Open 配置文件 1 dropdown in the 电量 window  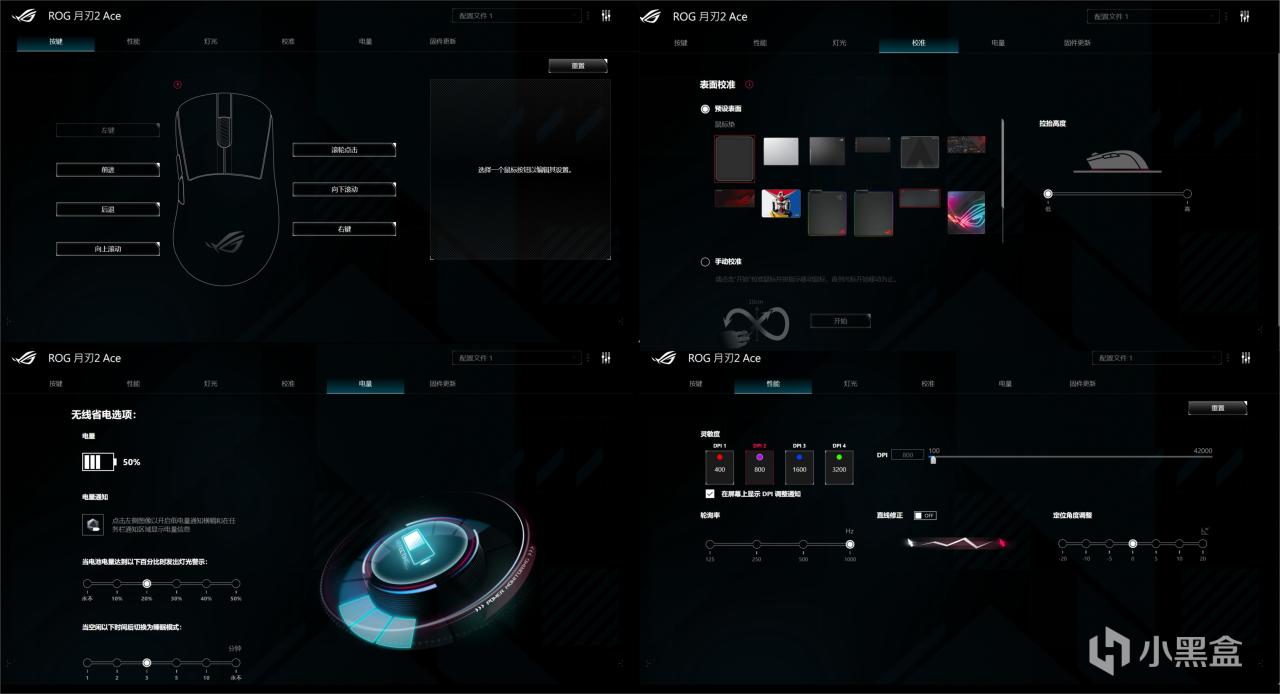[x=516, y=358]
